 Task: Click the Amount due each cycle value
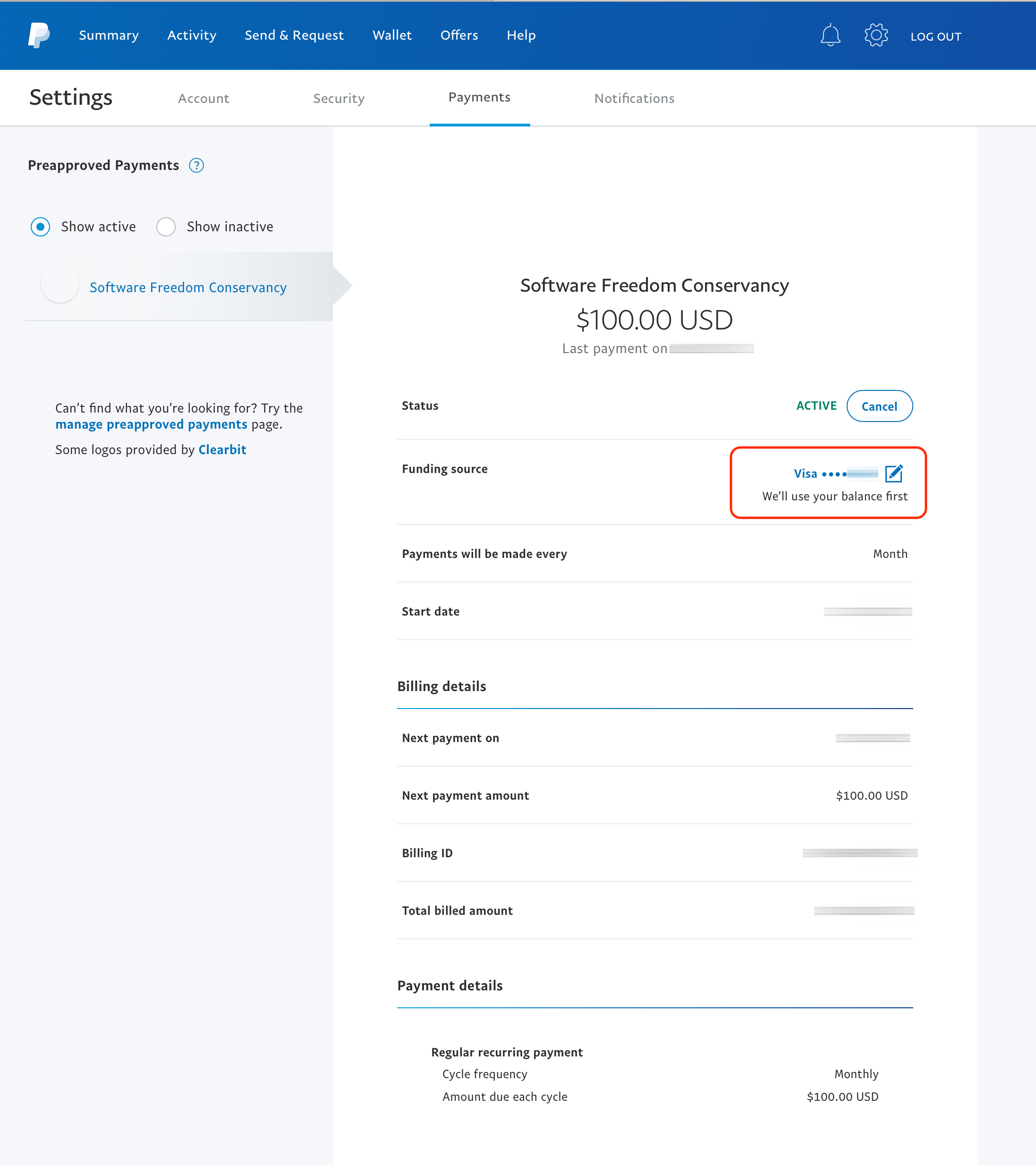843,1097
